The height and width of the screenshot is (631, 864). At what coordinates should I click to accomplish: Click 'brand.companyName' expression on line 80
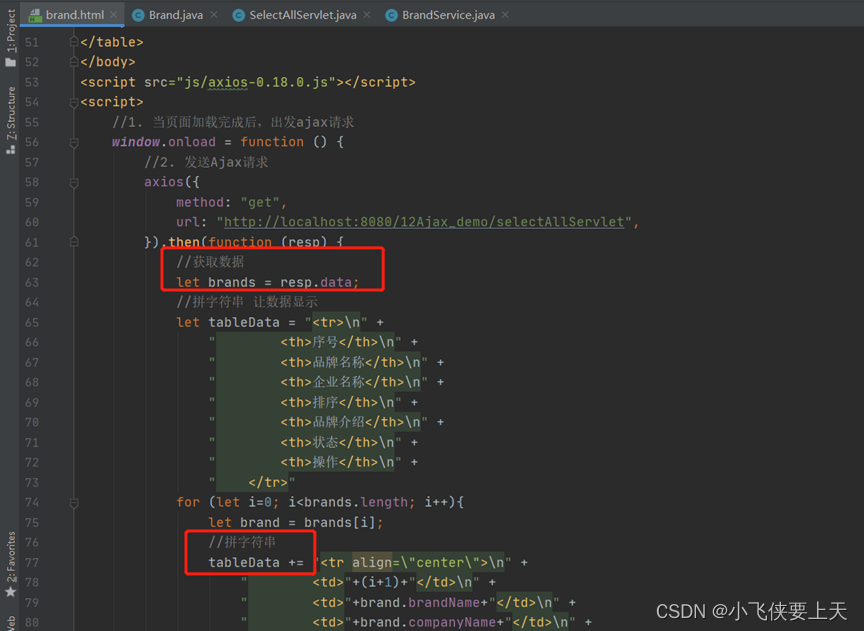point(428,622)
